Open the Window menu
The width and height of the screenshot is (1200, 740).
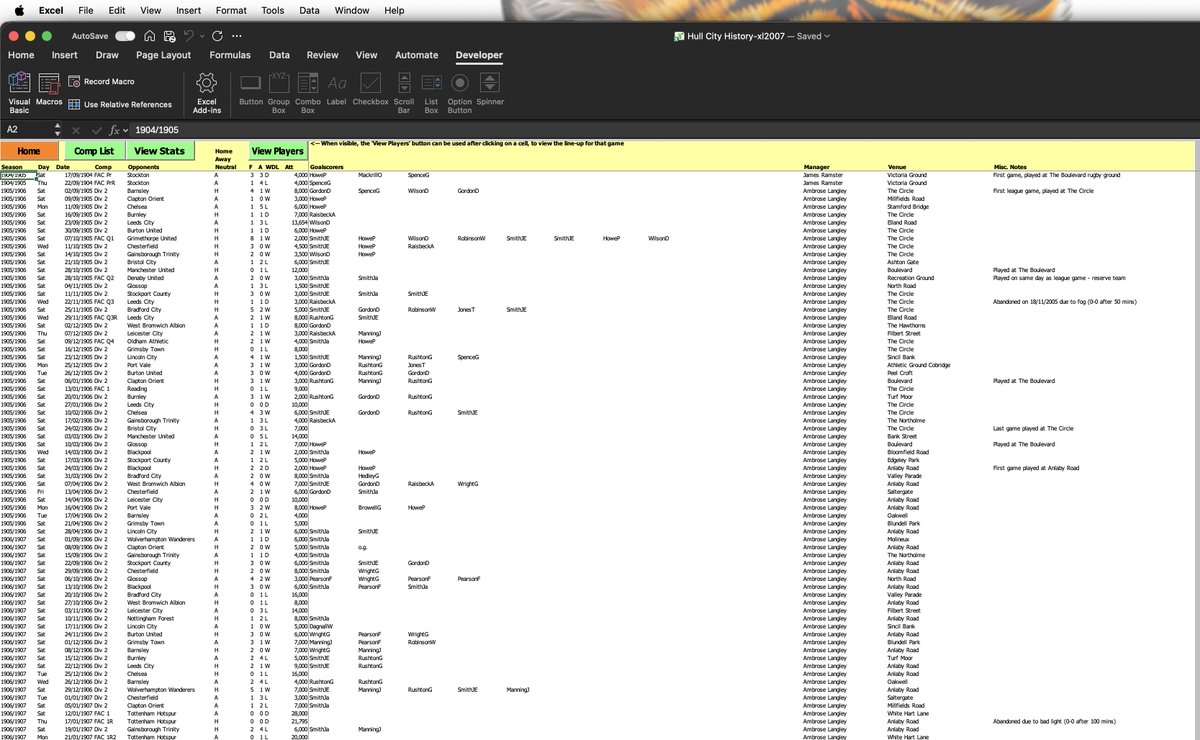point(352,10)
